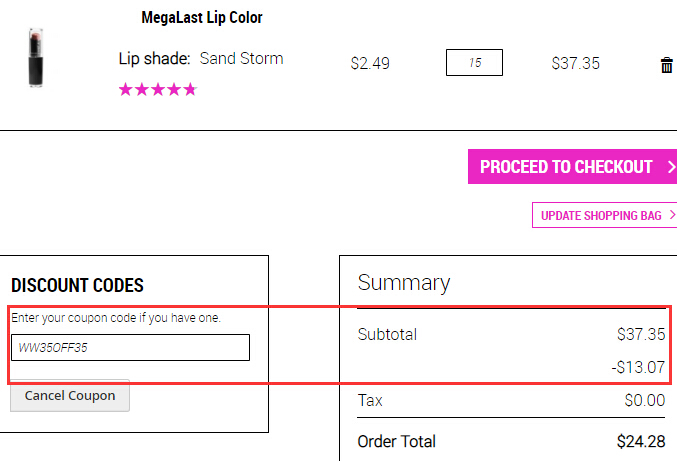Click the Subtotal label

click(x=387, y=335)
